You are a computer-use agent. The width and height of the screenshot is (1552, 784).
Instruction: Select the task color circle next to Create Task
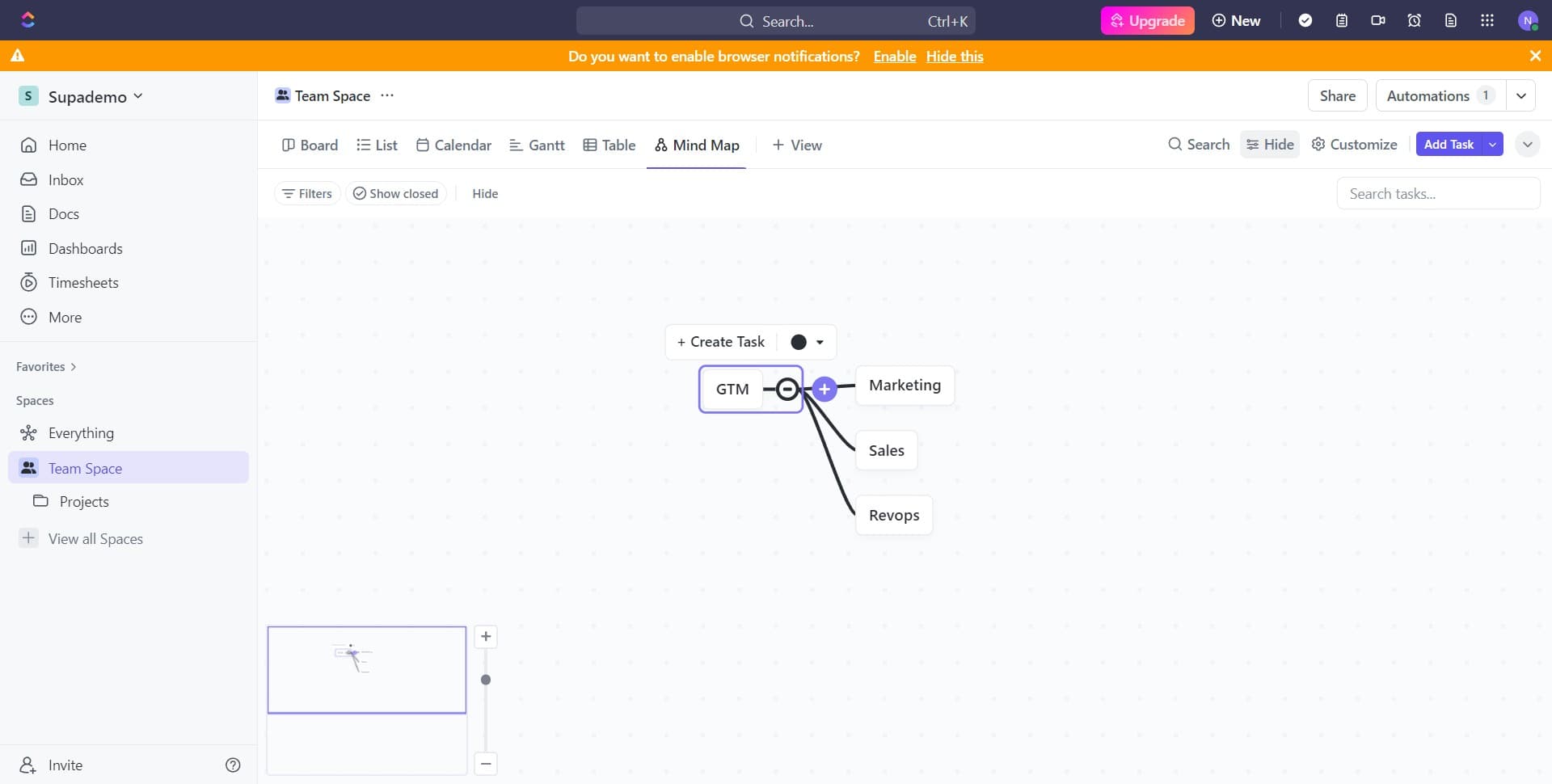[798, 342]
